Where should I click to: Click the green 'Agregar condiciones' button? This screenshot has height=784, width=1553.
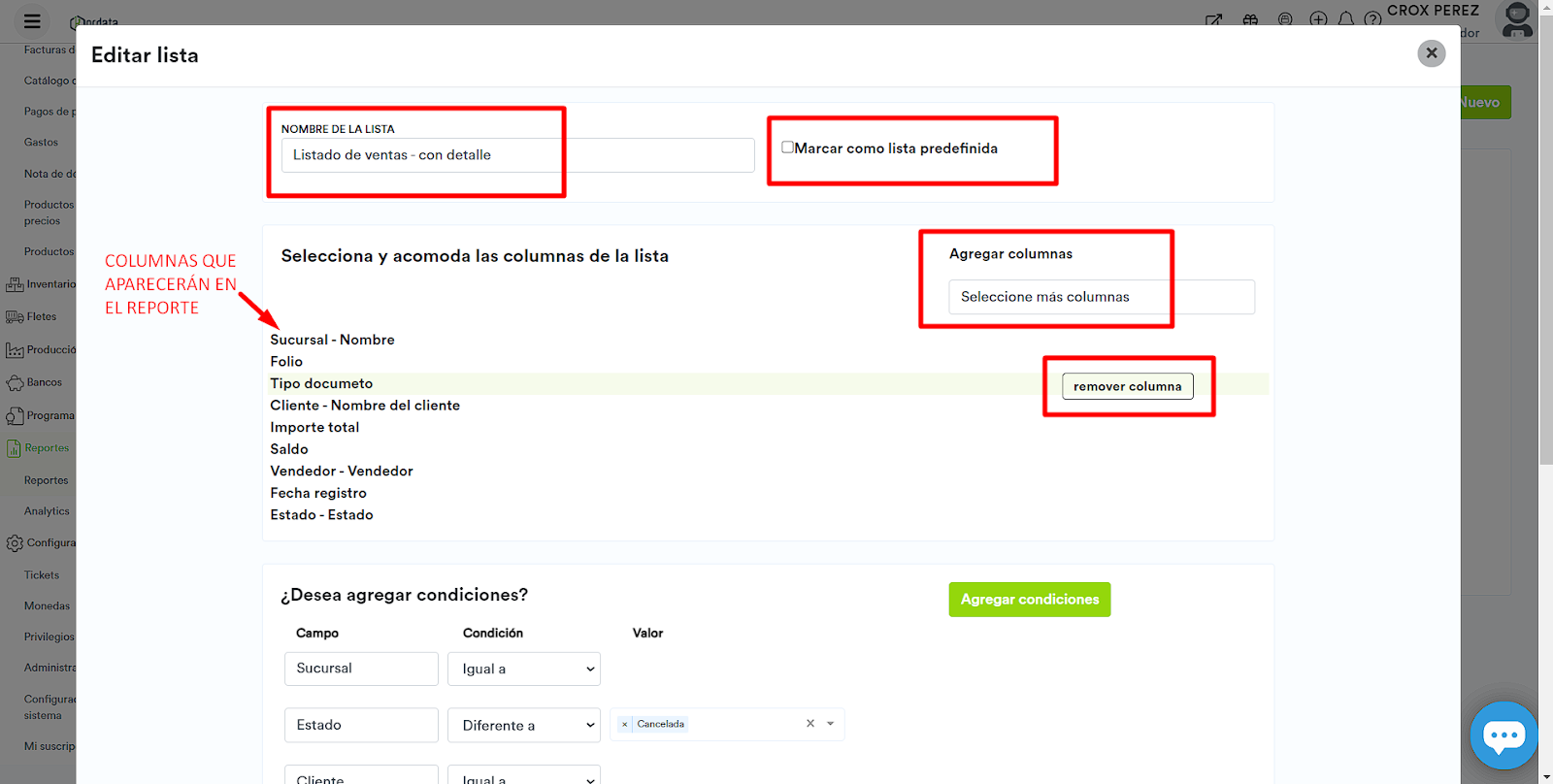point(1029,600)
